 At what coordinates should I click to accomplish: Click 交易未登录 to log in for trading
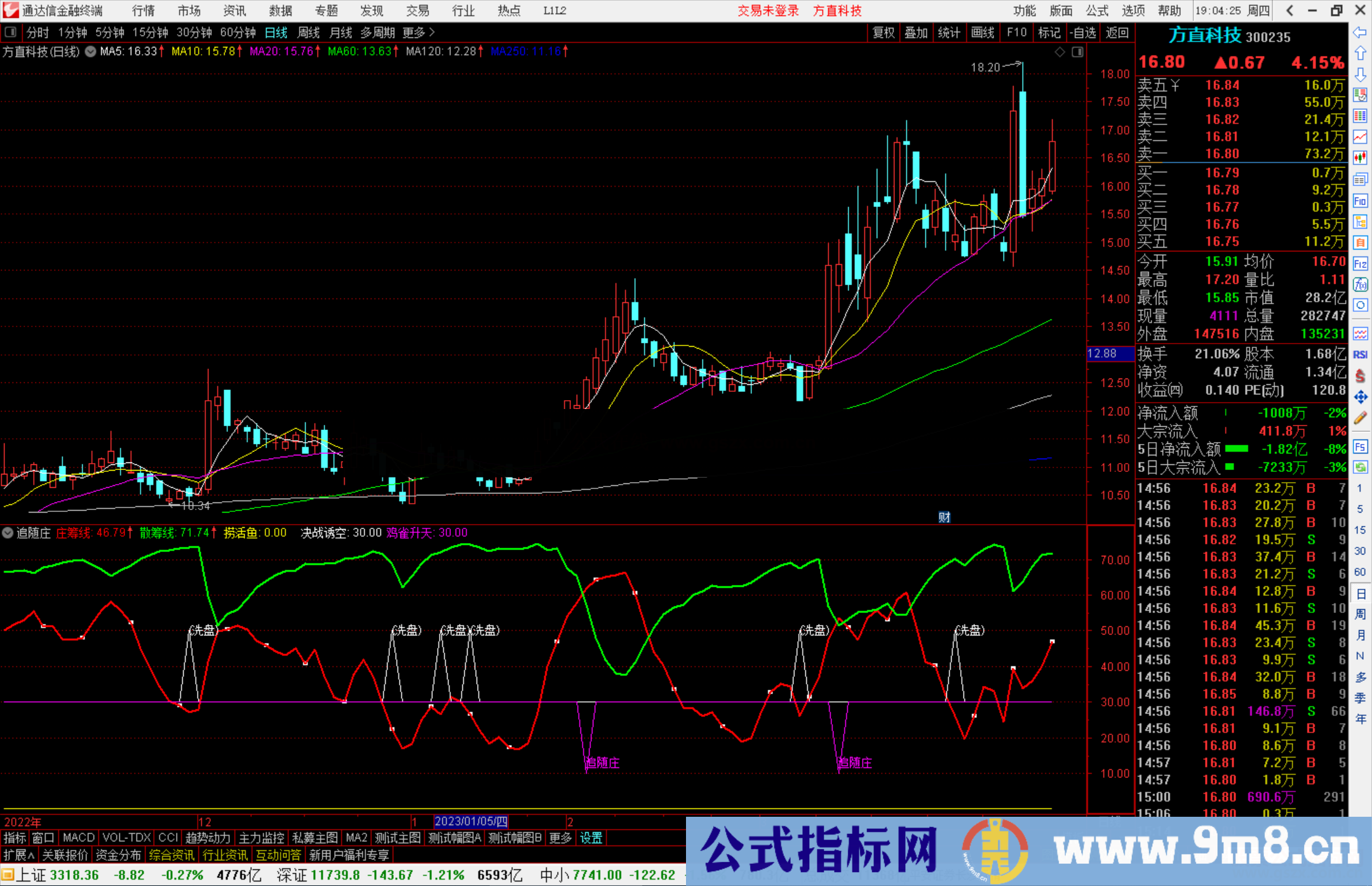point(769,10)
